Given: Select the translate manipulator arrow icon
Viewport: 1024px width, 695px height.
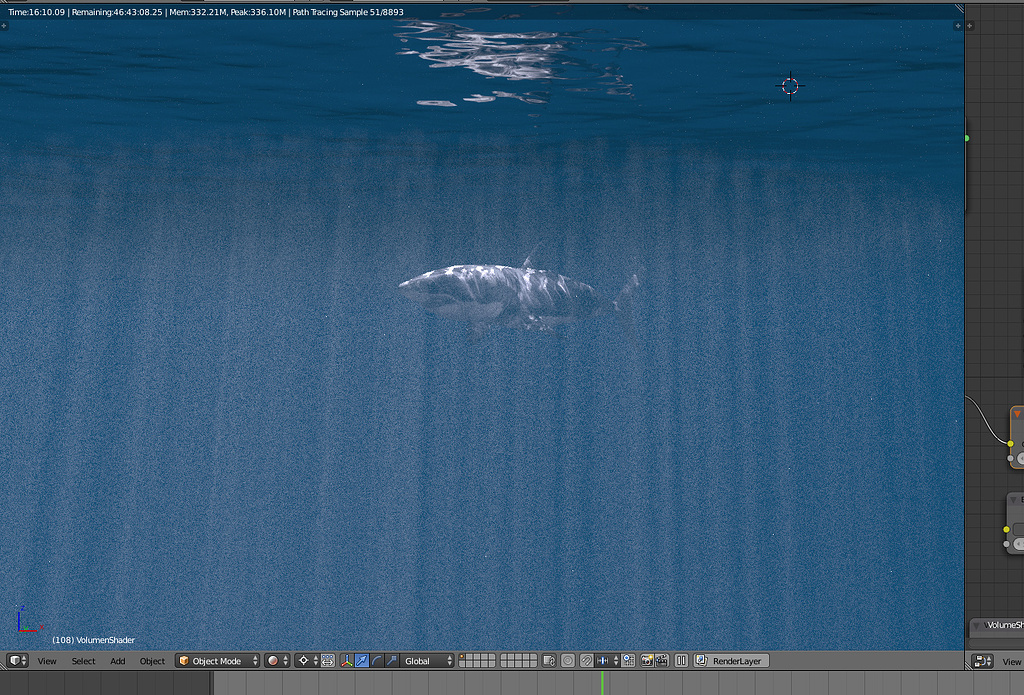Looking at the screenshot, I should click(362, 660).
